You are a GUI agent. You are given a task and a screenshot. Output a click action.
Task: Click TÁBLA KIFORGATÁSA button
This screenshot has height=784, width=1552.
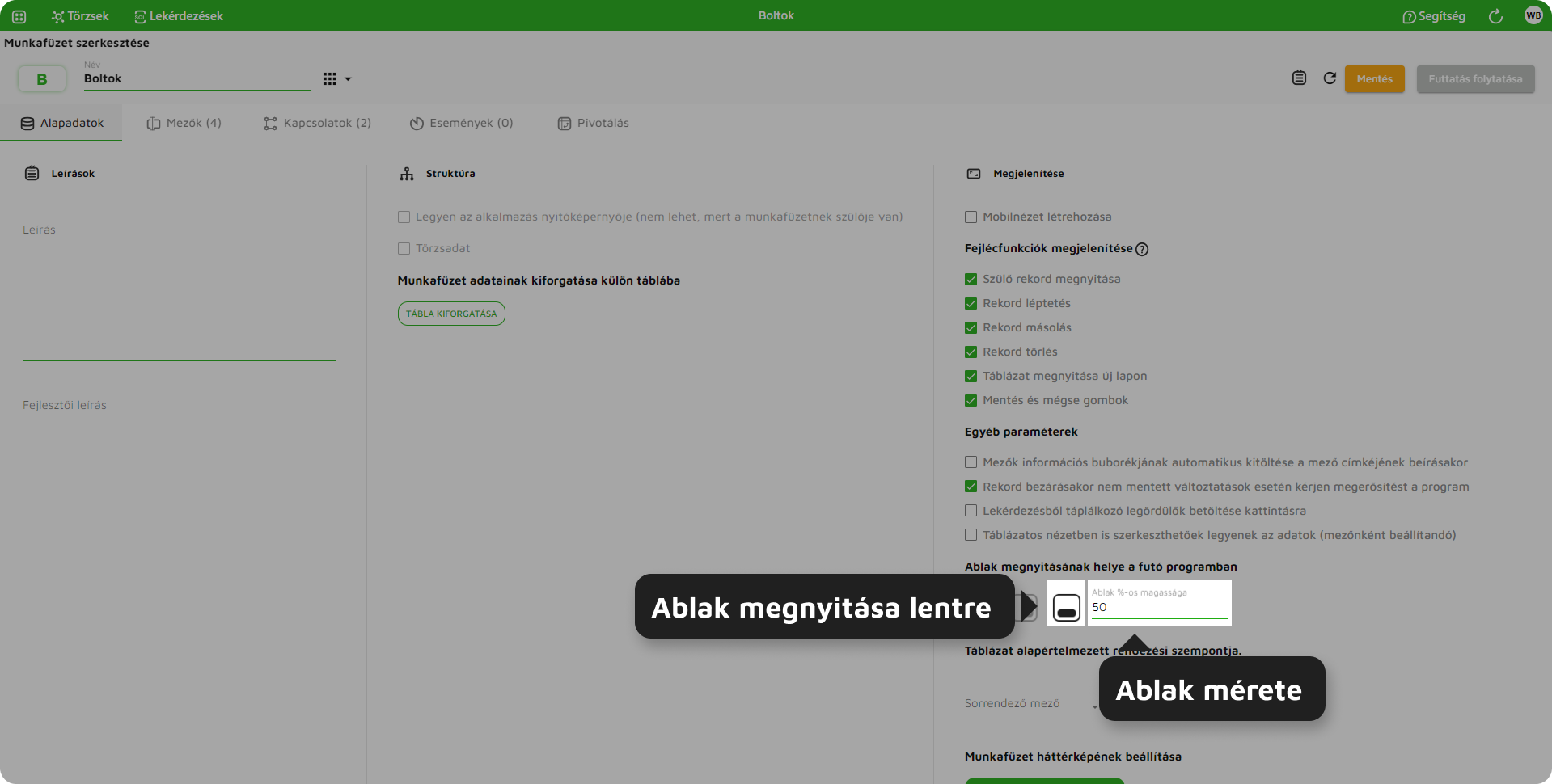pyautogui.click(x=451, y=314)
